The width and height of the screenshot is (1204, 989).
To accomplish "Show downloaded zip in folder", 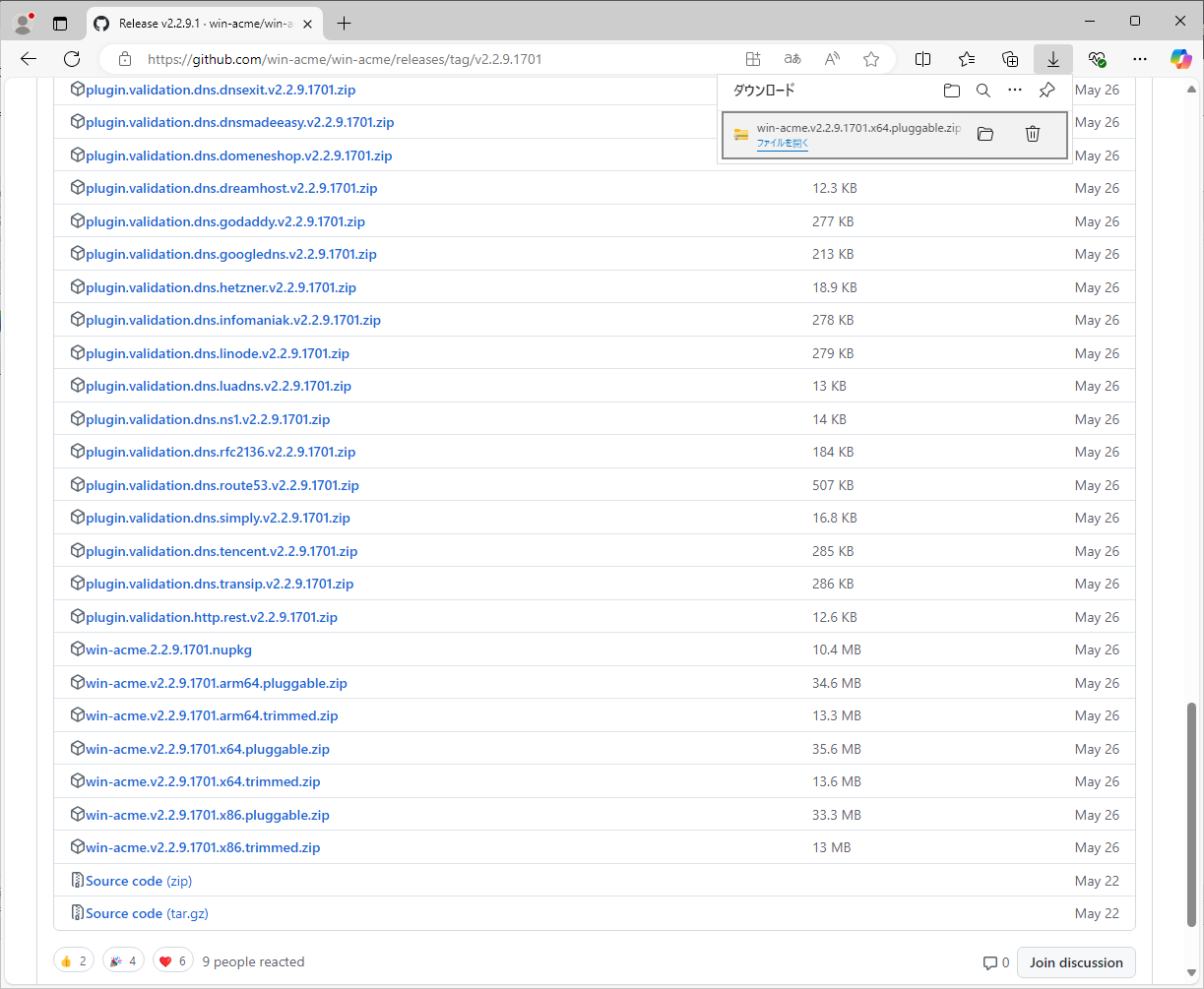I will [985, 134].
